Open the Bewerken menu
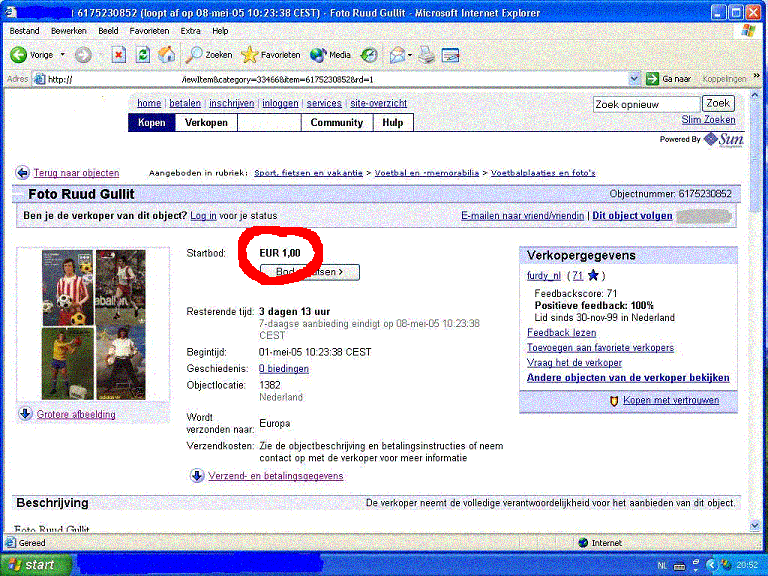Screen dimensions: 768x576 point(69,31)
